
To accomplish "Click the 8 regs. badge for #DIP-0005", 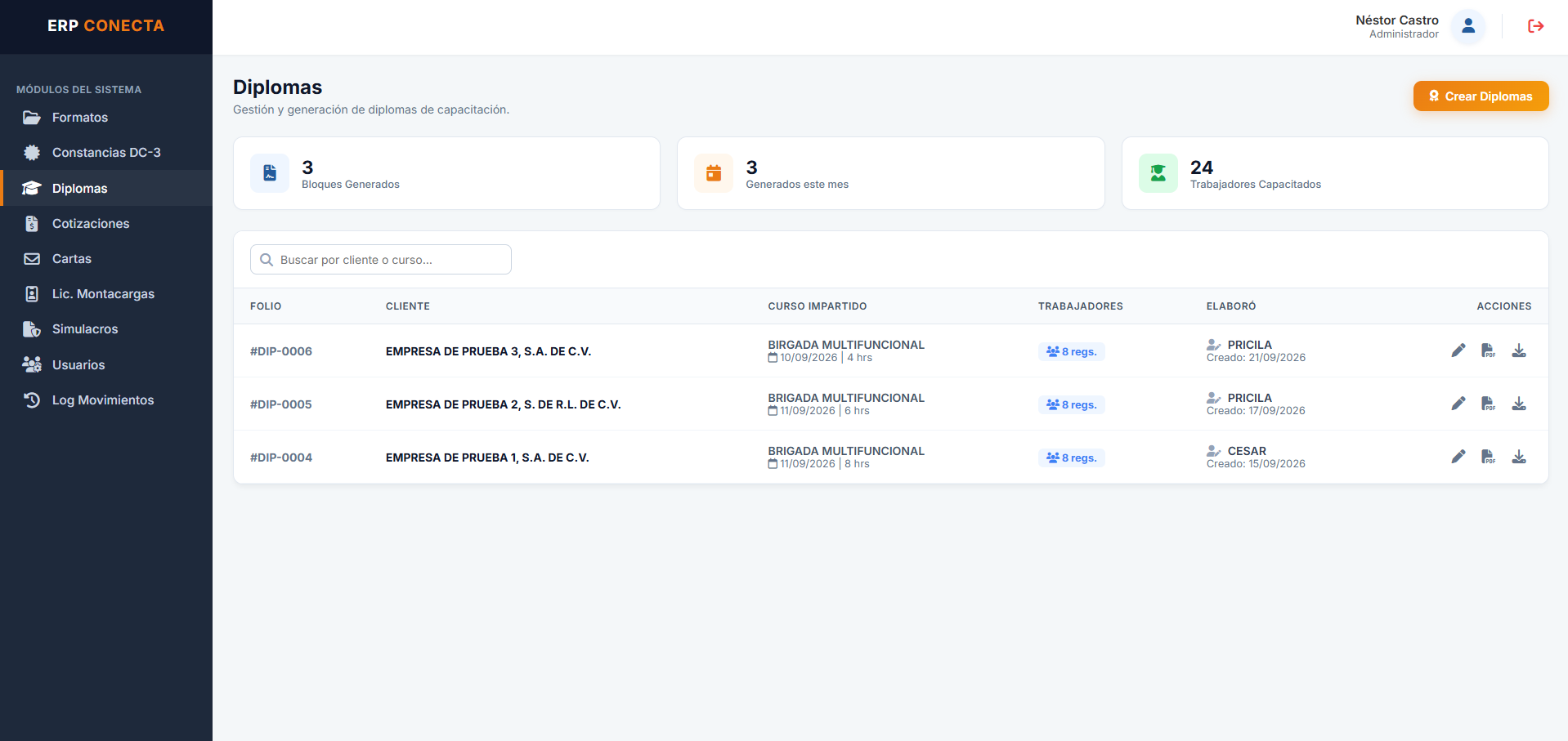I will tap(1072, 404).
